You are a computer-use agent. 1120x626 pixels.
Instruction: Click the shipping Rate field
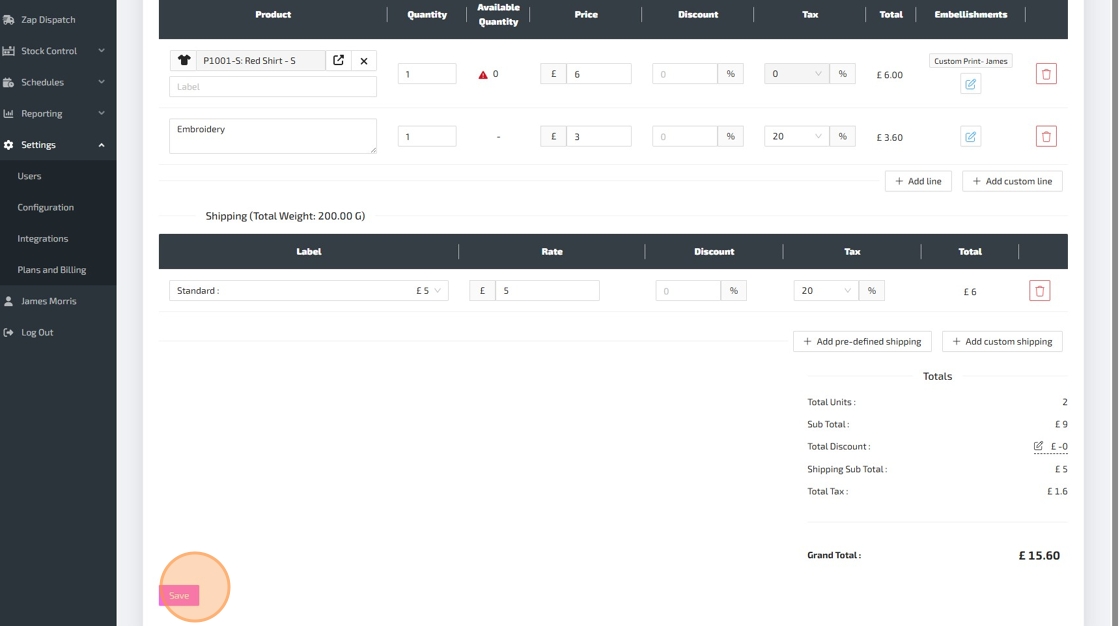tap(547, 291)
